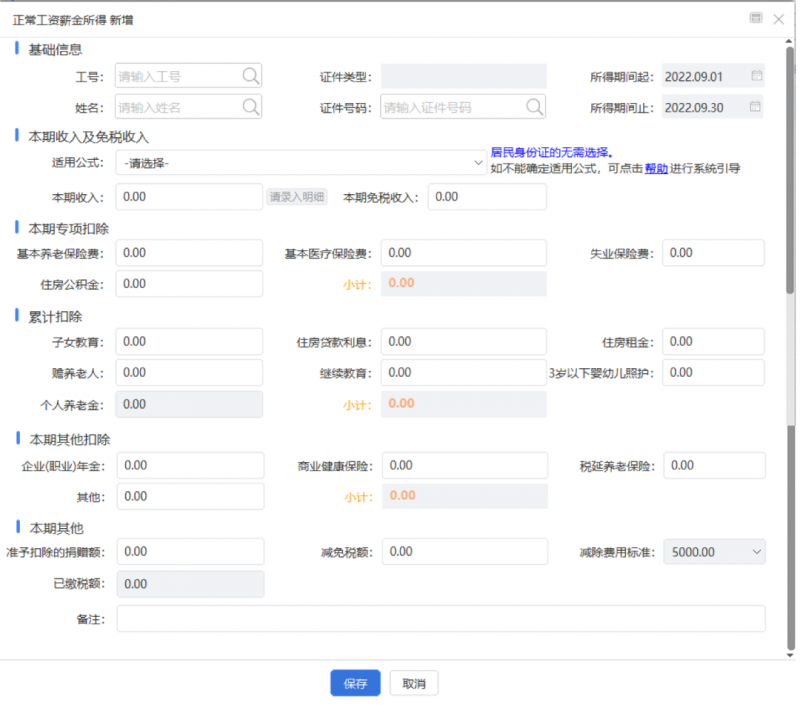Click the 请录入明细 button

[x=297, y=197]
